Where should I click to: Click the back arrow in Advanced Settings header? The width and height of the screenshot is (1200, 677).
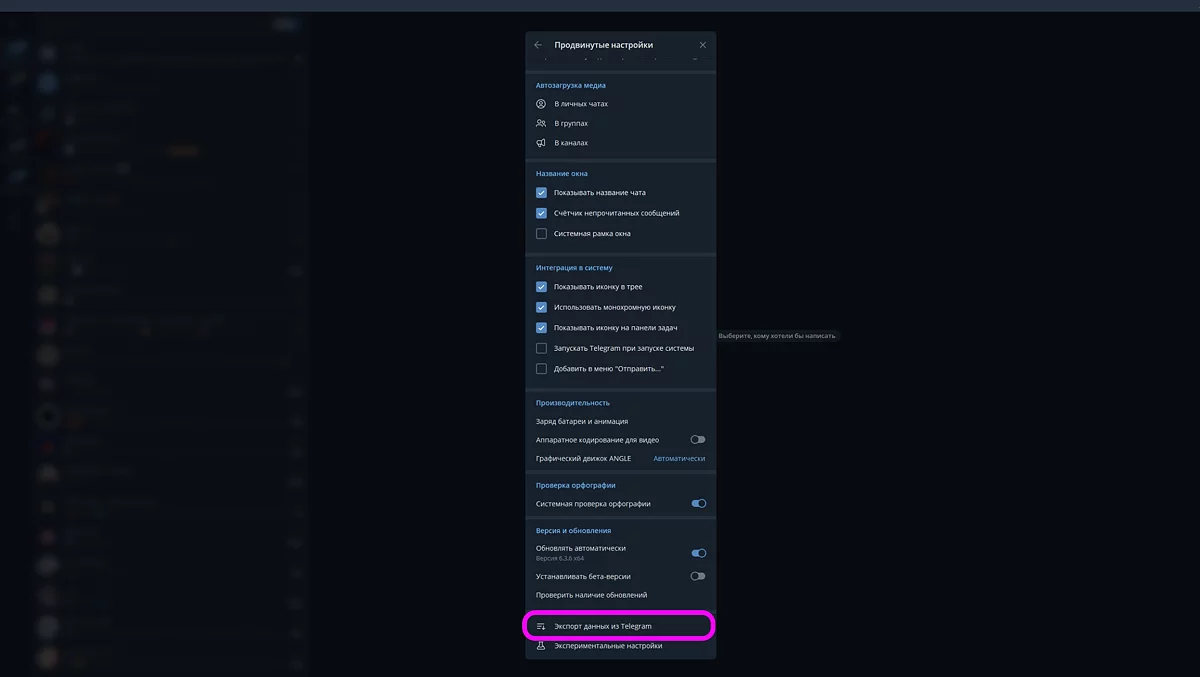point(537,44)
